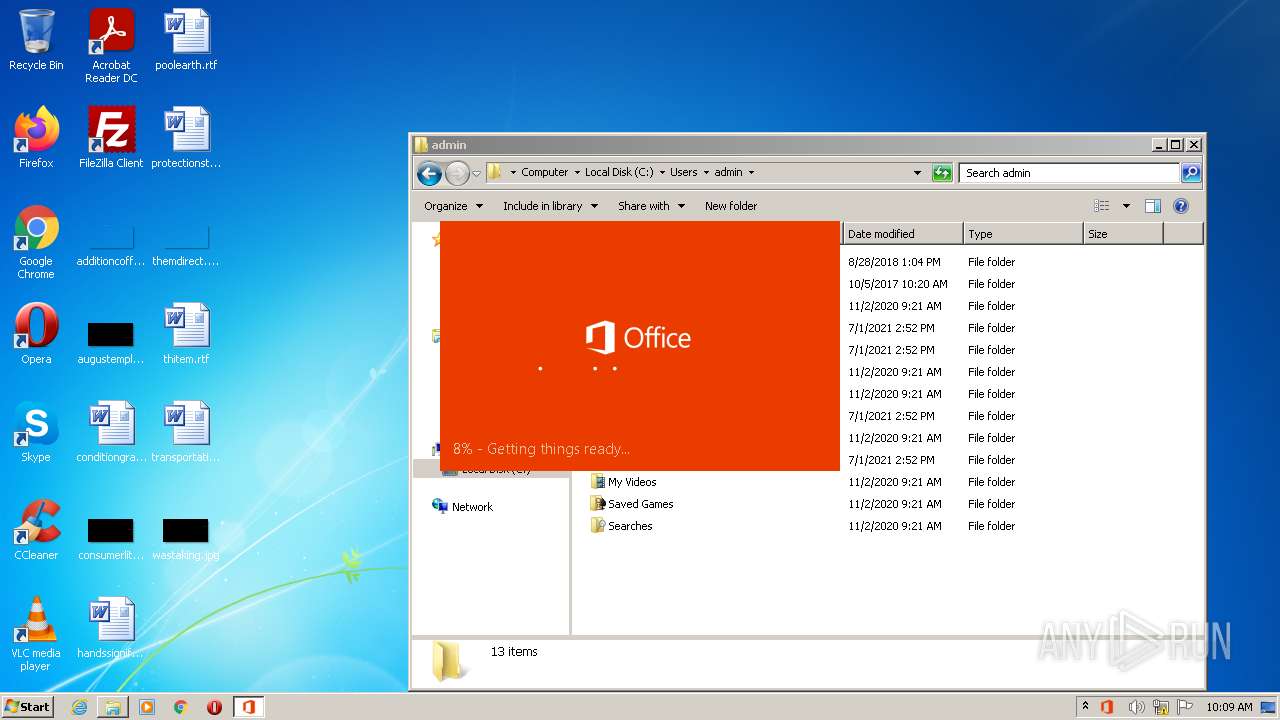Click the volume speaker tray icon

(1136, 707)
